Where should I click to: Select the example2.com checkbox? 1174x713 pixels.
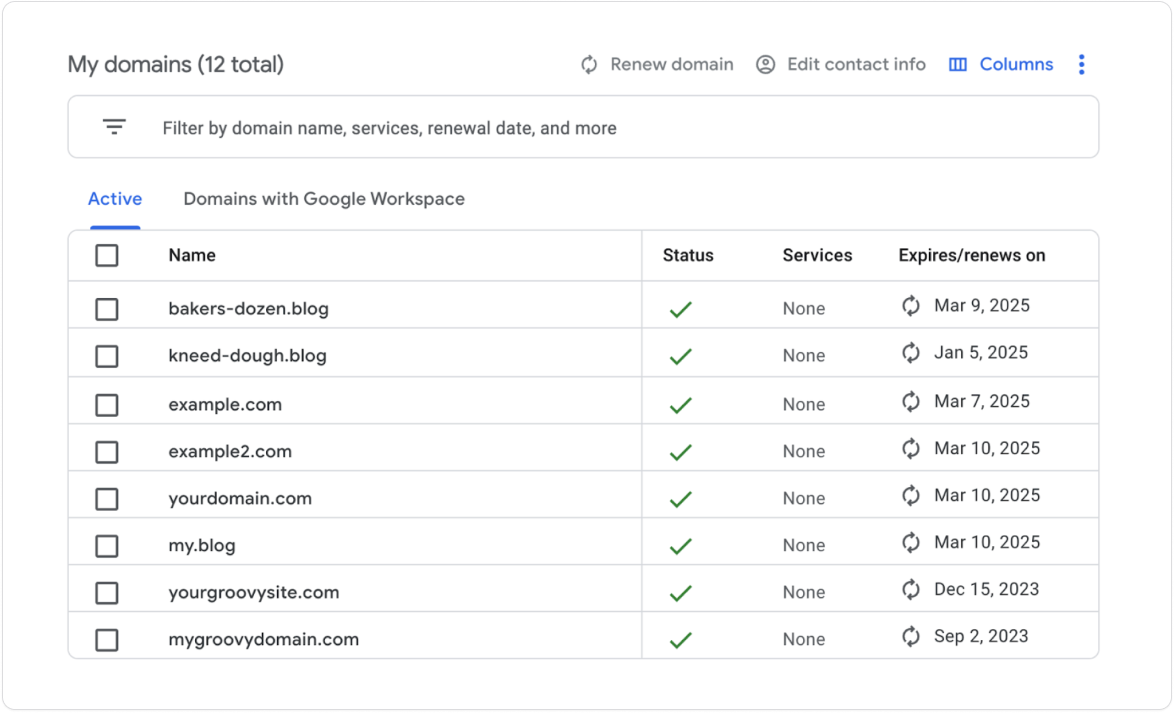[107, 452]
